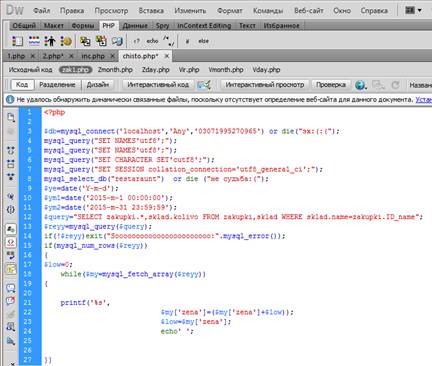Open related file Vmonth.php
This screenshot has width=432, height=366.
pos(226,70)
